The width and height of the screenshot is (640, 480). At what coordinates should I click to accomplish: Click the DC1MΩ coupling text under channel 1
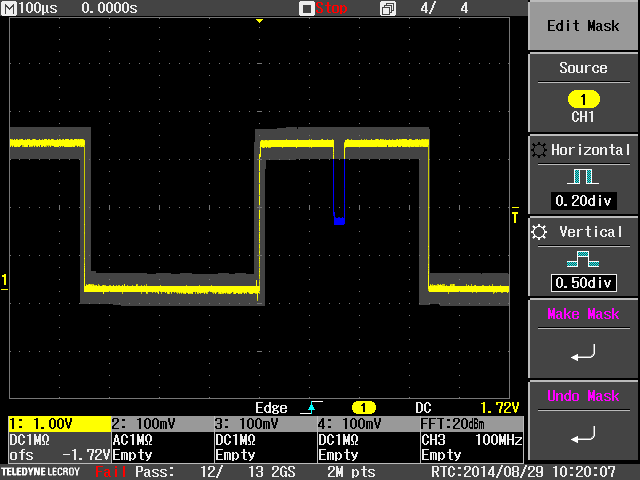(x=29, y=440)
